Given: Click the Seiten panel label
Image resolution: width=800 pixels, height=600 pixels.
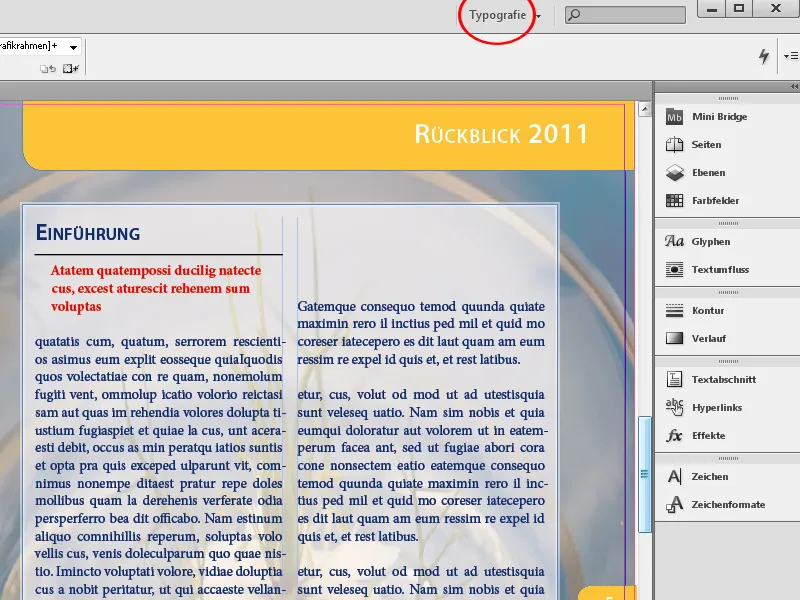Looking at the screenshot, I should [x=706, y=145].
